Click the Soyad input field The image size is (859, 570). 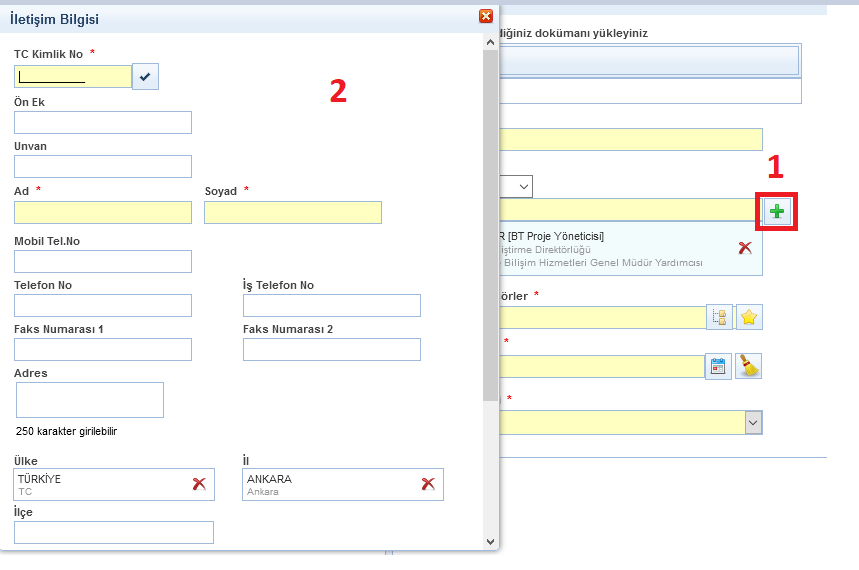click(293, 212)
